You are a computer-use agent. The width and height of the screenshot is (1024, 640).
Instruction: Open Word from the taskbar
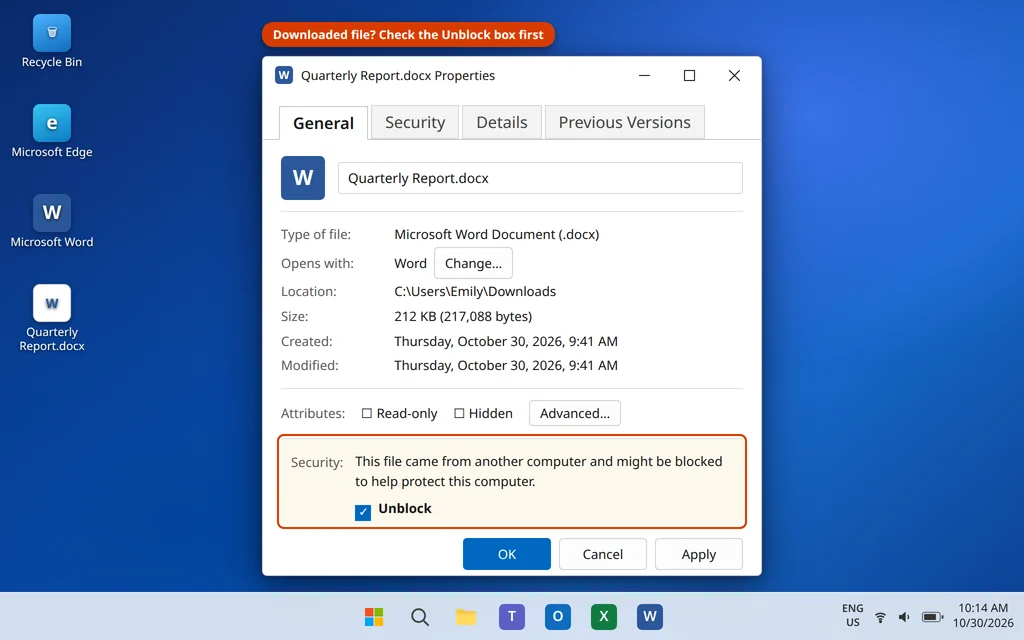pos(650,616)
